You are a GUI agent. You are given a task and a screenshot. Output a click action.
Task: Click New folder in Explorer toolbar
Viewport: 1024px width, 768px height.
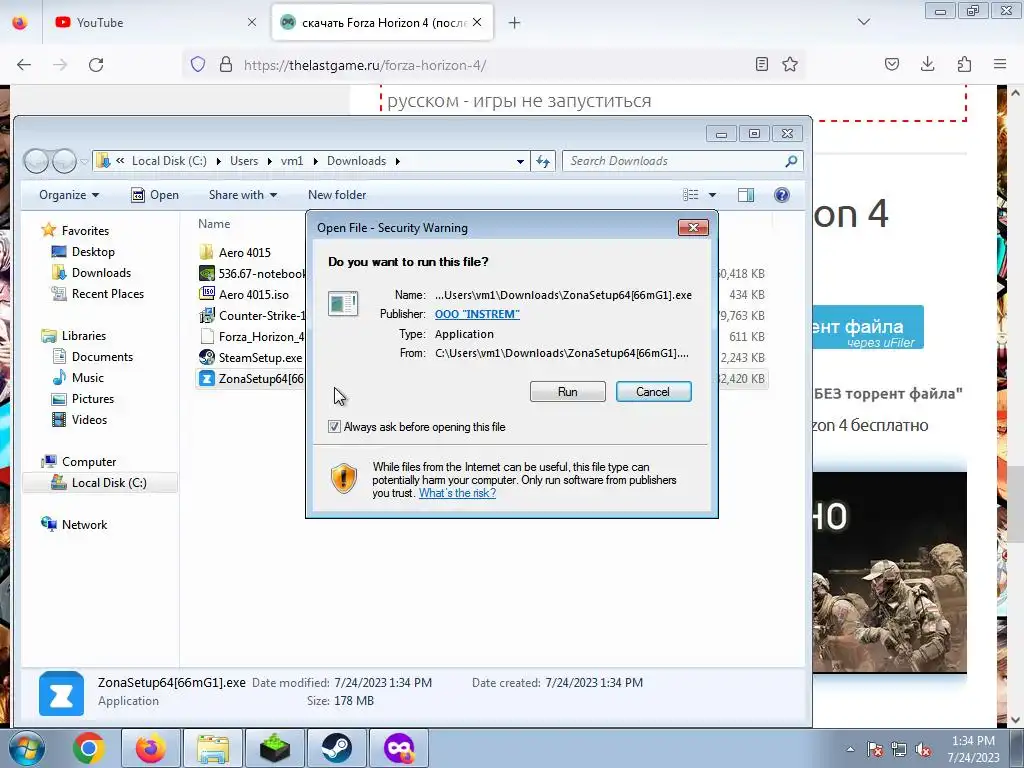(x=337, y=195)
